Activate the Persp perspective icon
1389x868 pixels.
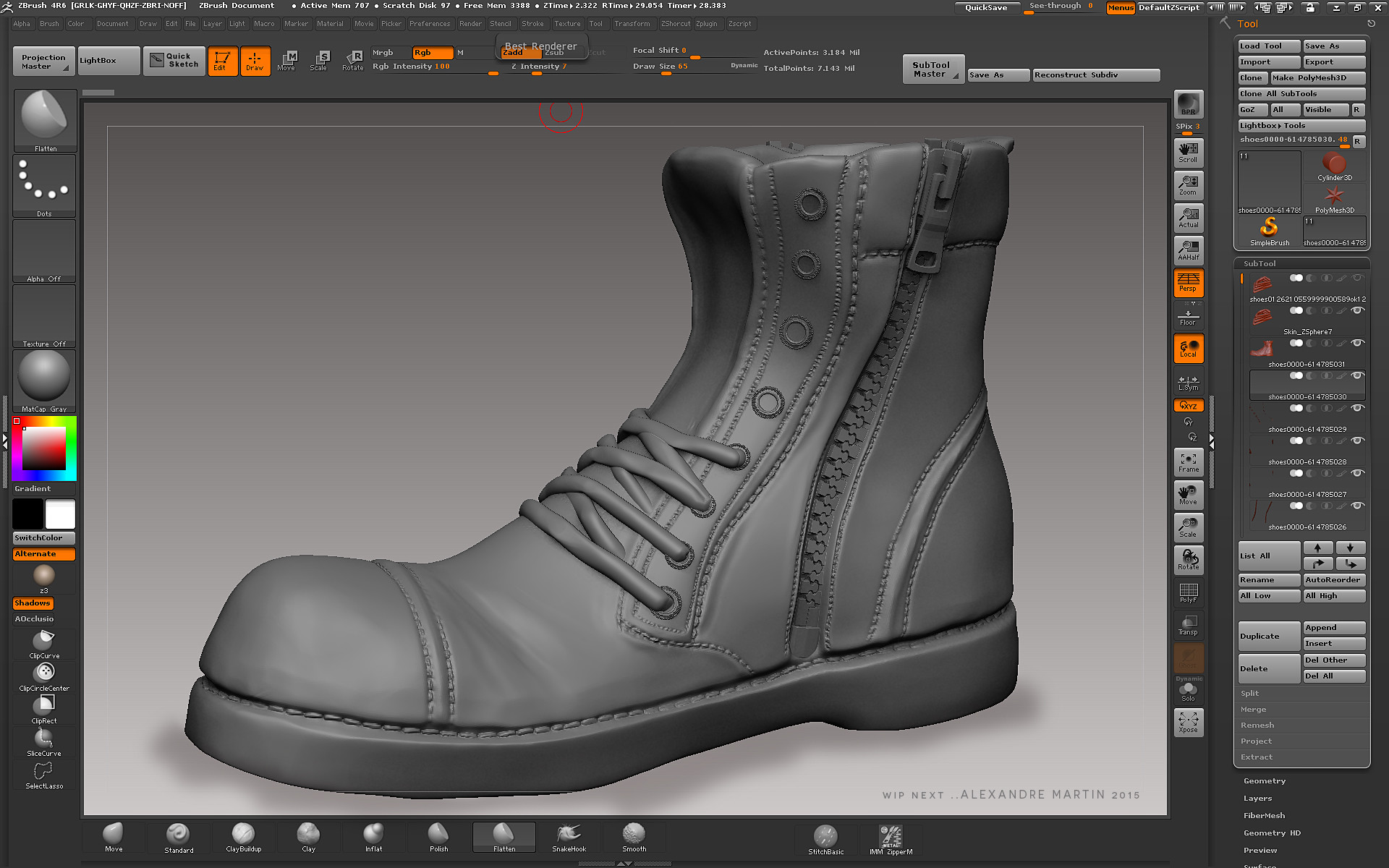1188,282
